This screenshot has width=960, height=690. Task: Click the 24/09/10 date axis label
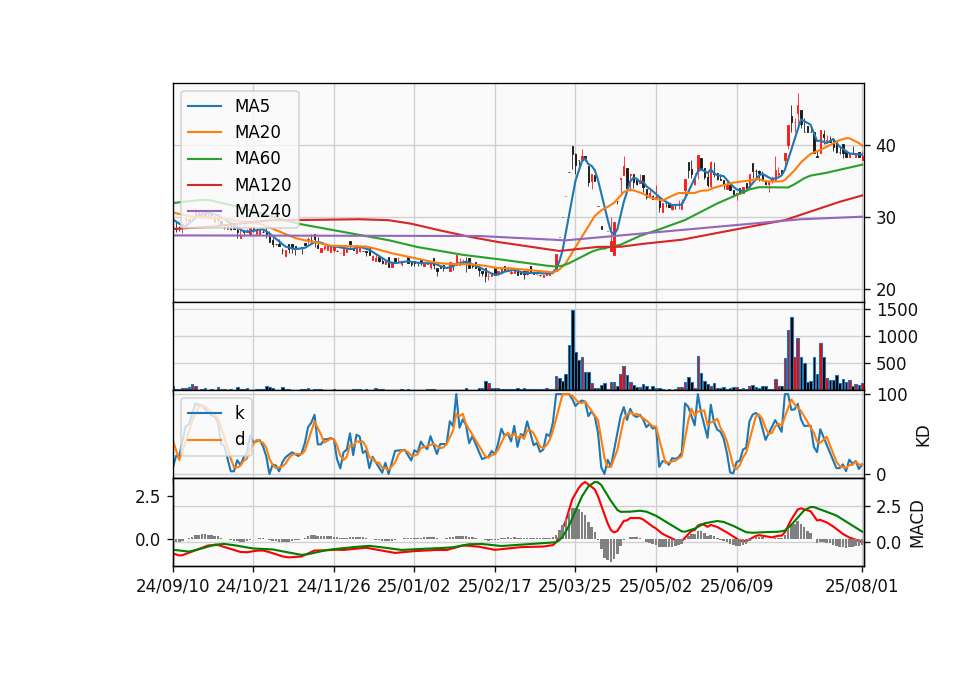173,586
